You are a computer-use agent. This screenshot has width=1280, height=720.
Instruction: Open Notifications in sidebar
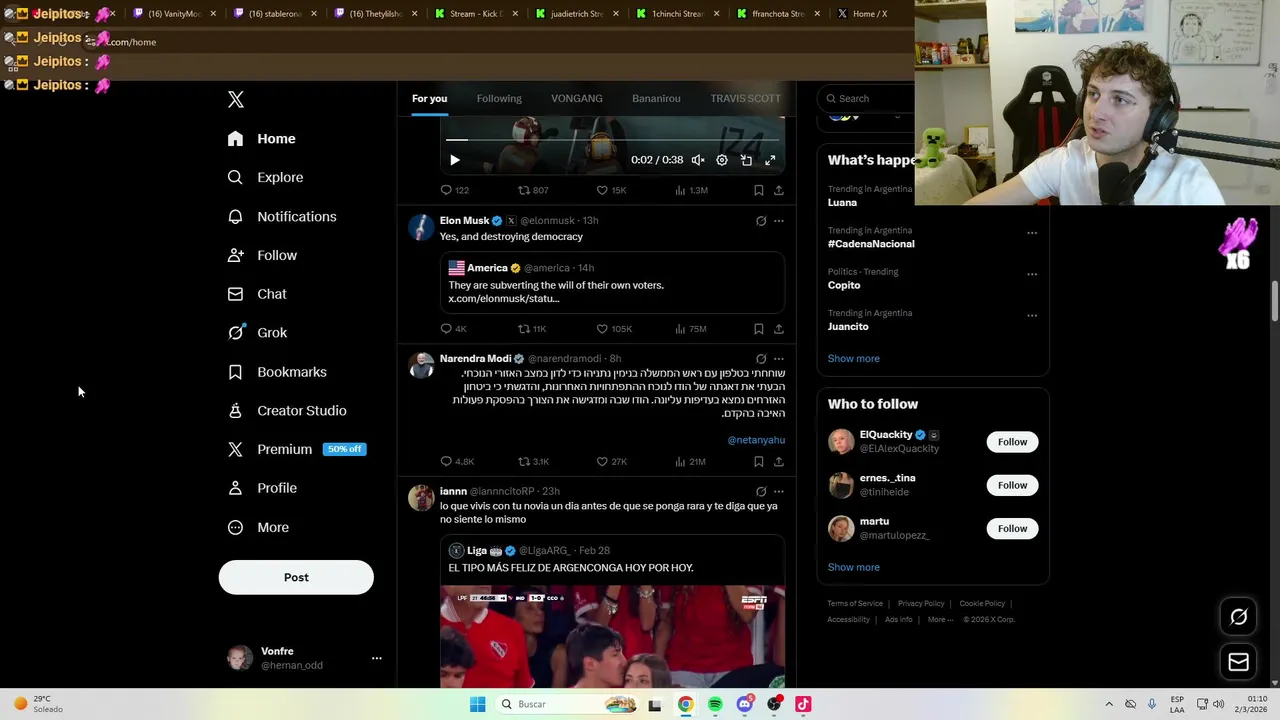pyautogui.click(x=282, y=217)
